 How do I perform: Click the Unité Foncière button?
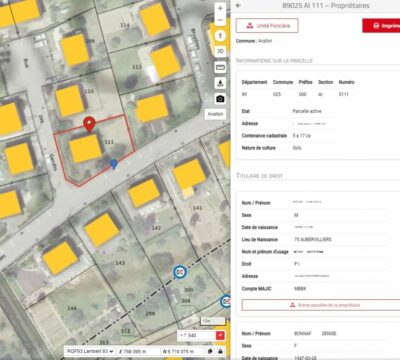click(x=267, y=26)
